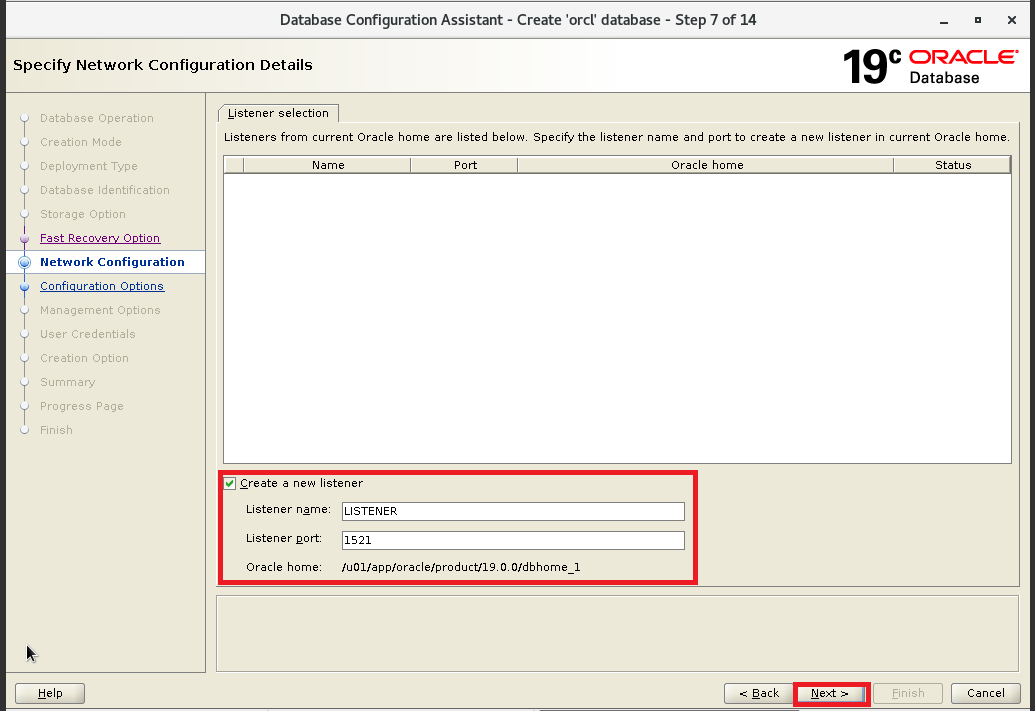The image size is (1035, 711).
Task: Click the Network Configuration step bullet icon
Action: click(x=24, y=262)
